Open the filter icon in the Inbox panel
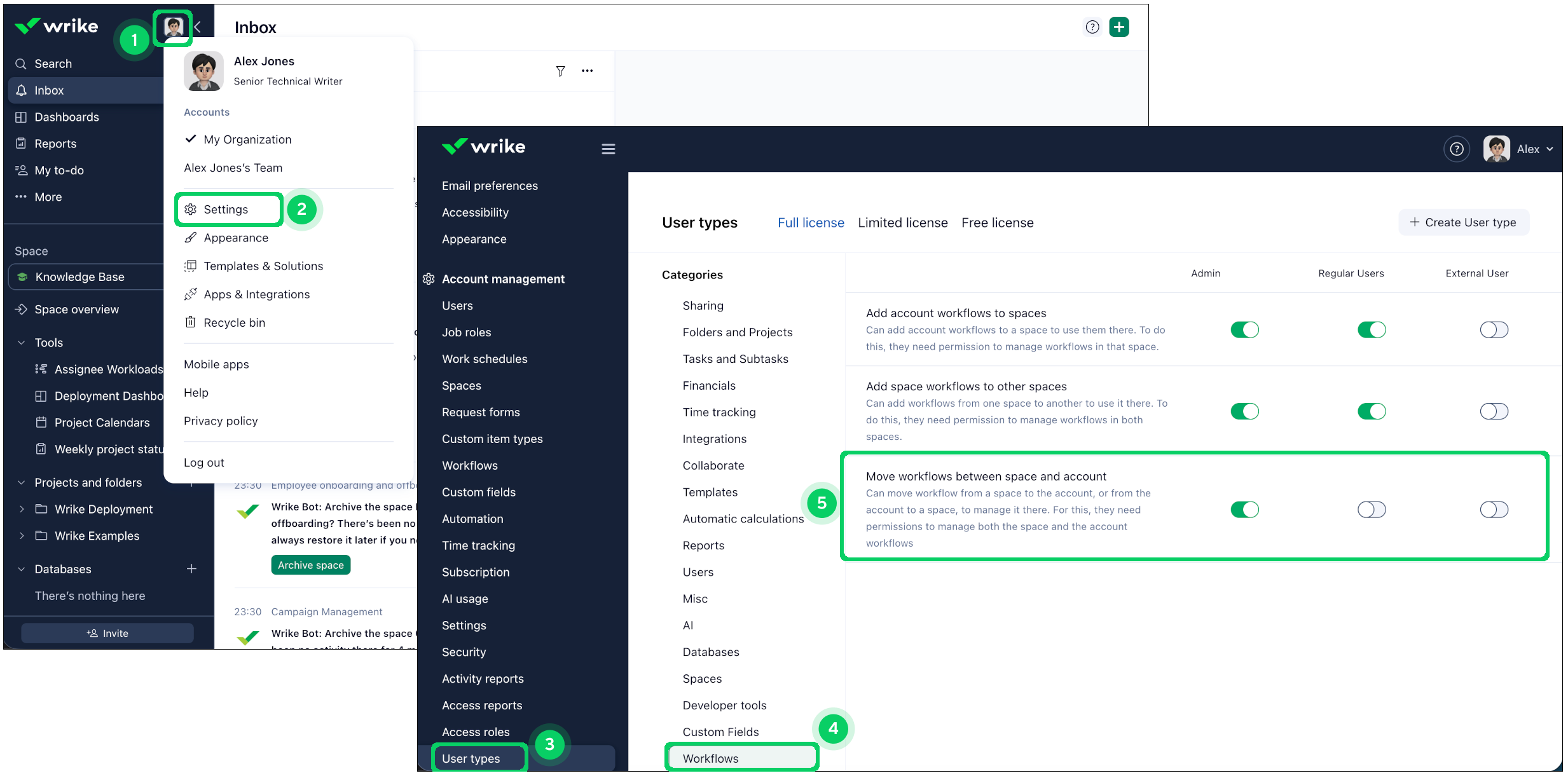Viewport: 1568px width, 778px height. 560,71
